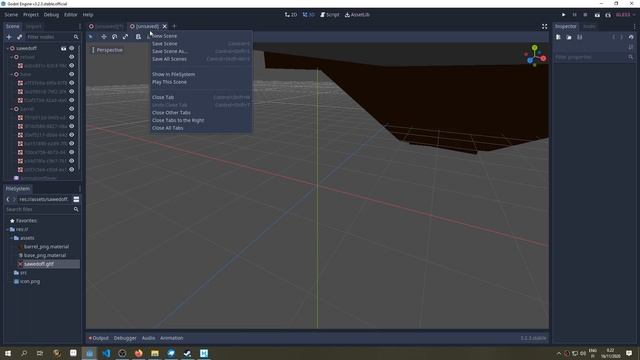Image resolution: width=640 pixels, height=360 pixels.
Task: Open Firefox from the taskbar
Action: 139,353
